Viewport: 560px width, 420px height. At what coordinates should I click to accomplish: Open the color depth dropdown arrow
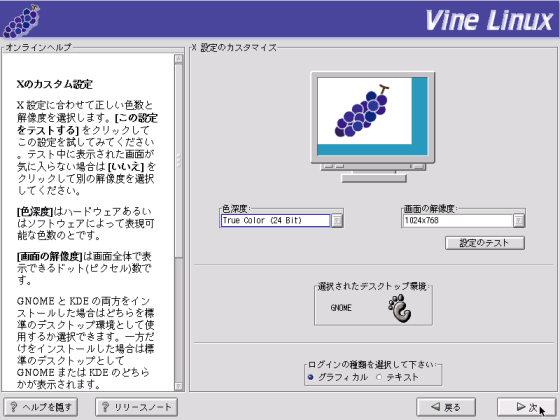(336, 220)
